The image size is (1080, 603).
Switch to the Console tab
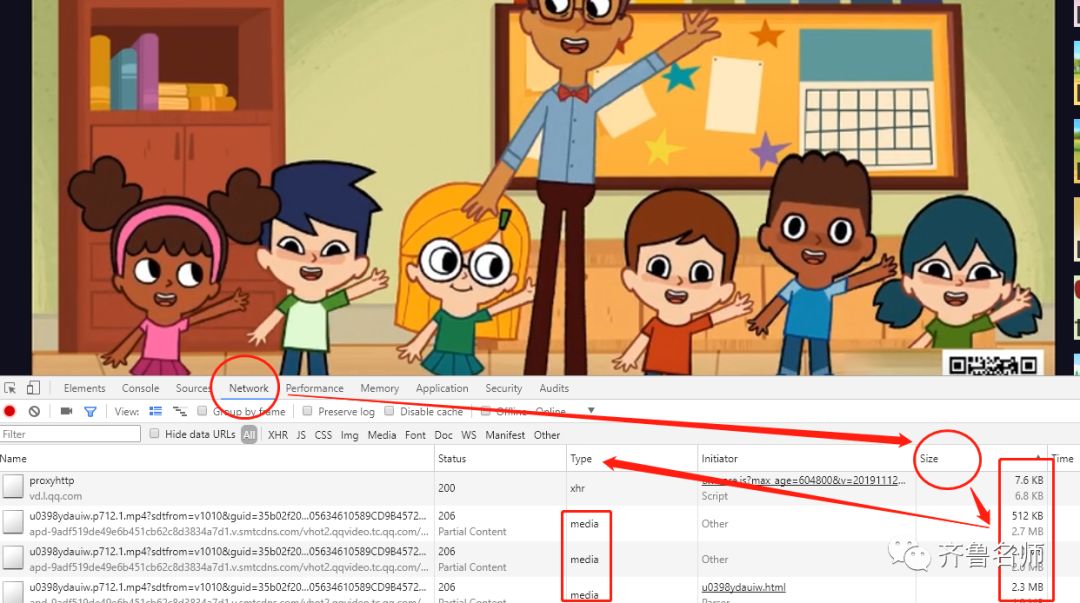141,388
